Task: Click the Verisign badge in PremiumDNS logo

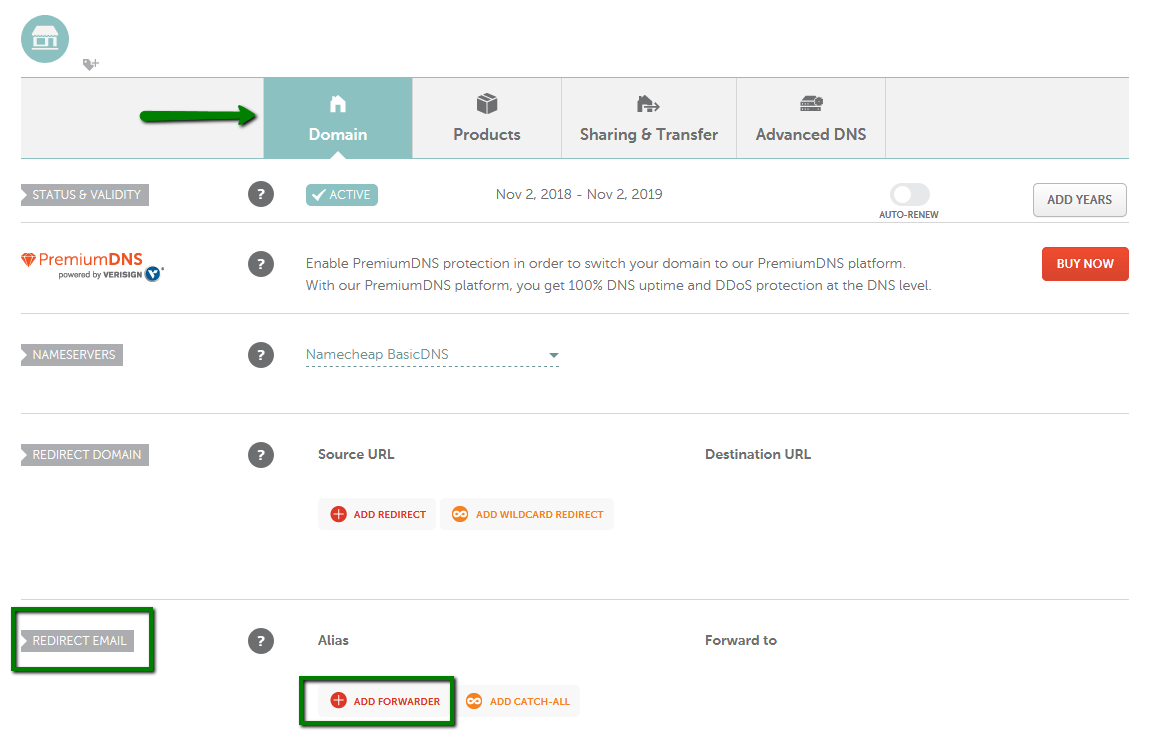Action: [153, 274]
